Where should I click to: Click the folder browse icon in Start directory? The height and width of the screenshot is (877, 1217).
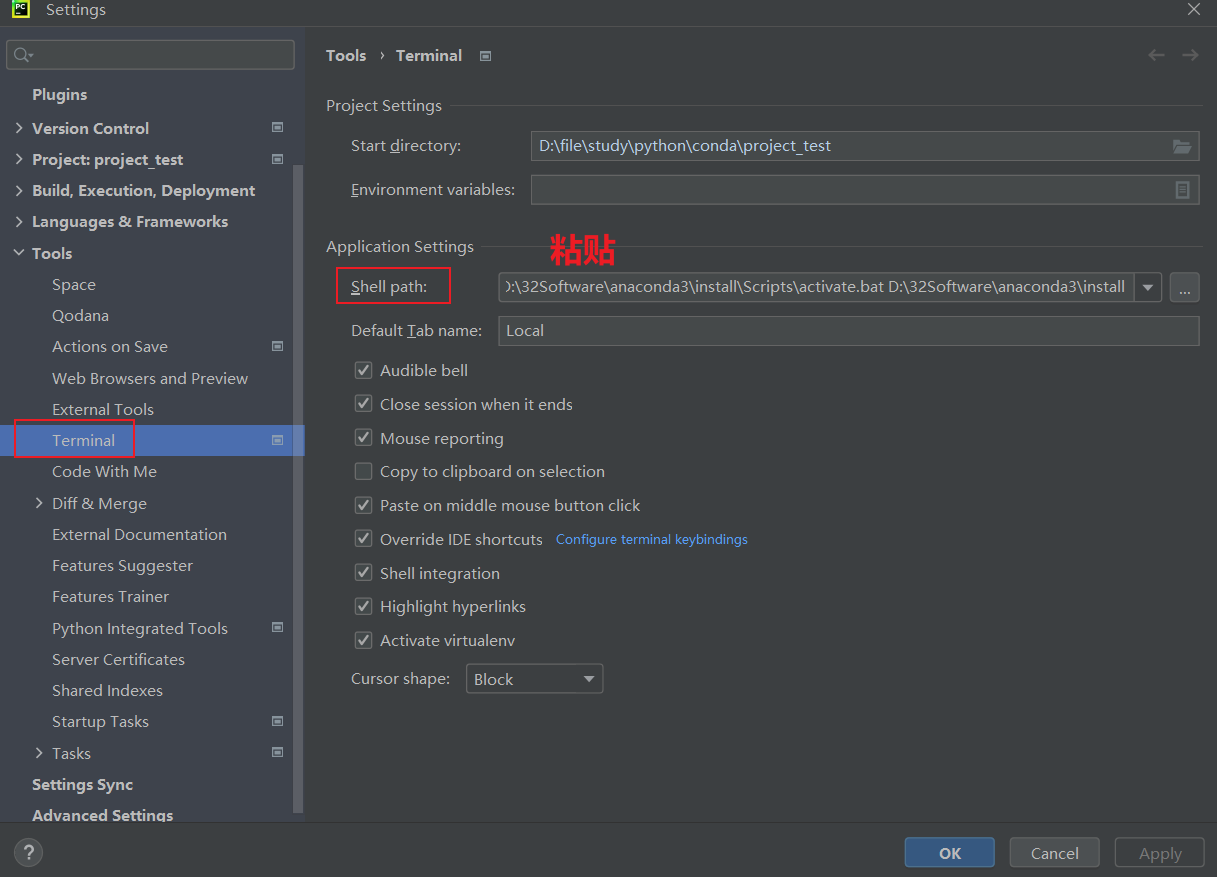[x=1182, y=146]
